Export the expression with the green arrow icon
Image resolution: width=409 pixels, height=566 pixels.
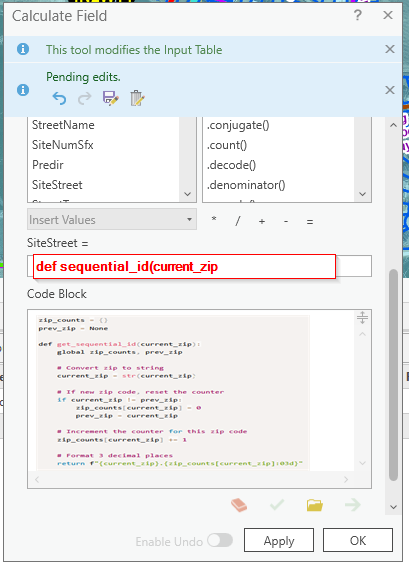pos(352,505)
